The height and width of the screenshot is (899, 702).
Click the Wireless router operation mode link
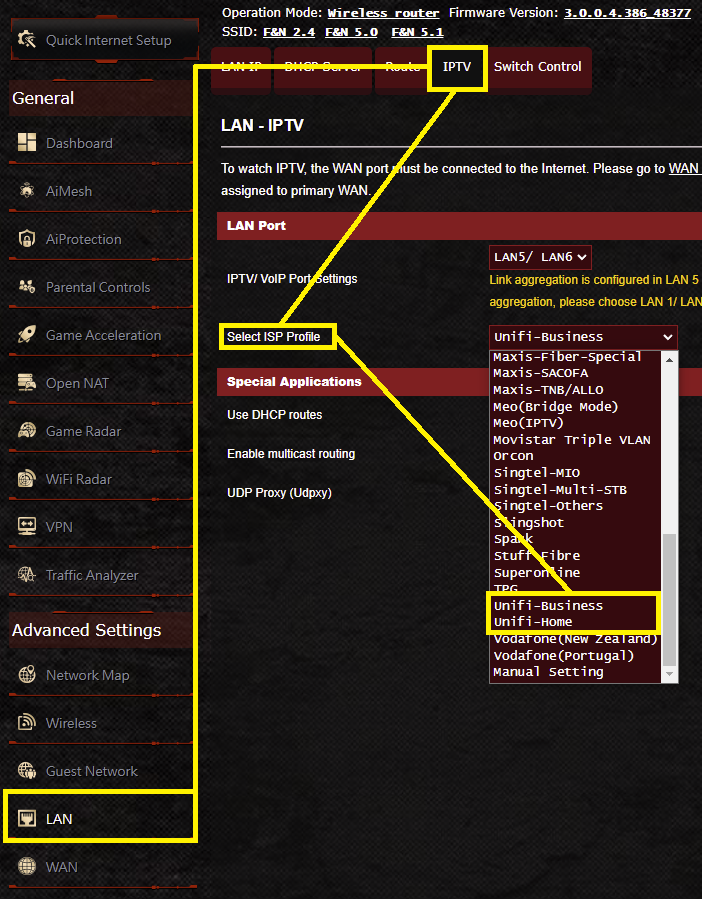coord(383,13)
